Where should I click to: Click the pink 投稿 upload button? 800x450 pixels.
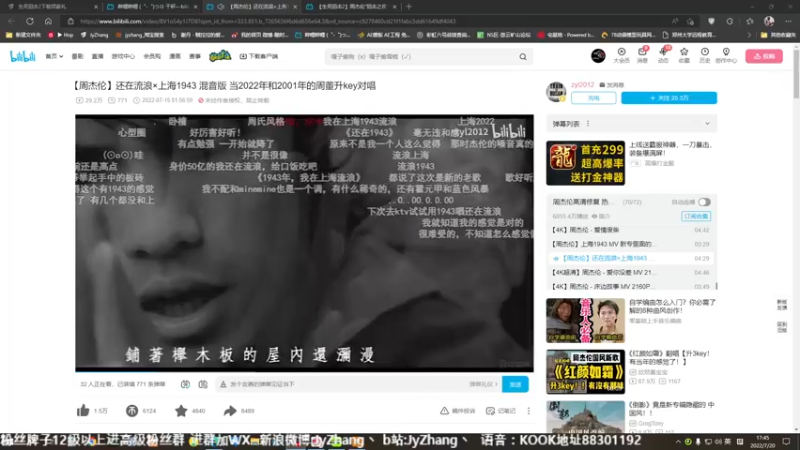coord(764,56)
